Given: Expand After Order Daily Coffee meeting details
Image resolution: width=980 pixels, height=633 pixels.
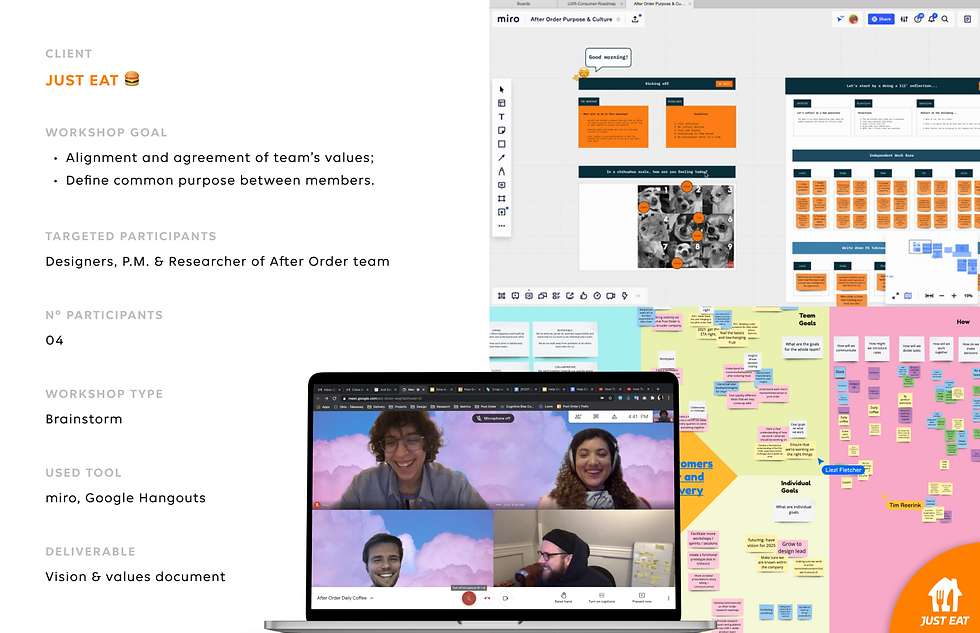Looking at the screenshot, I should coord(345,598).
